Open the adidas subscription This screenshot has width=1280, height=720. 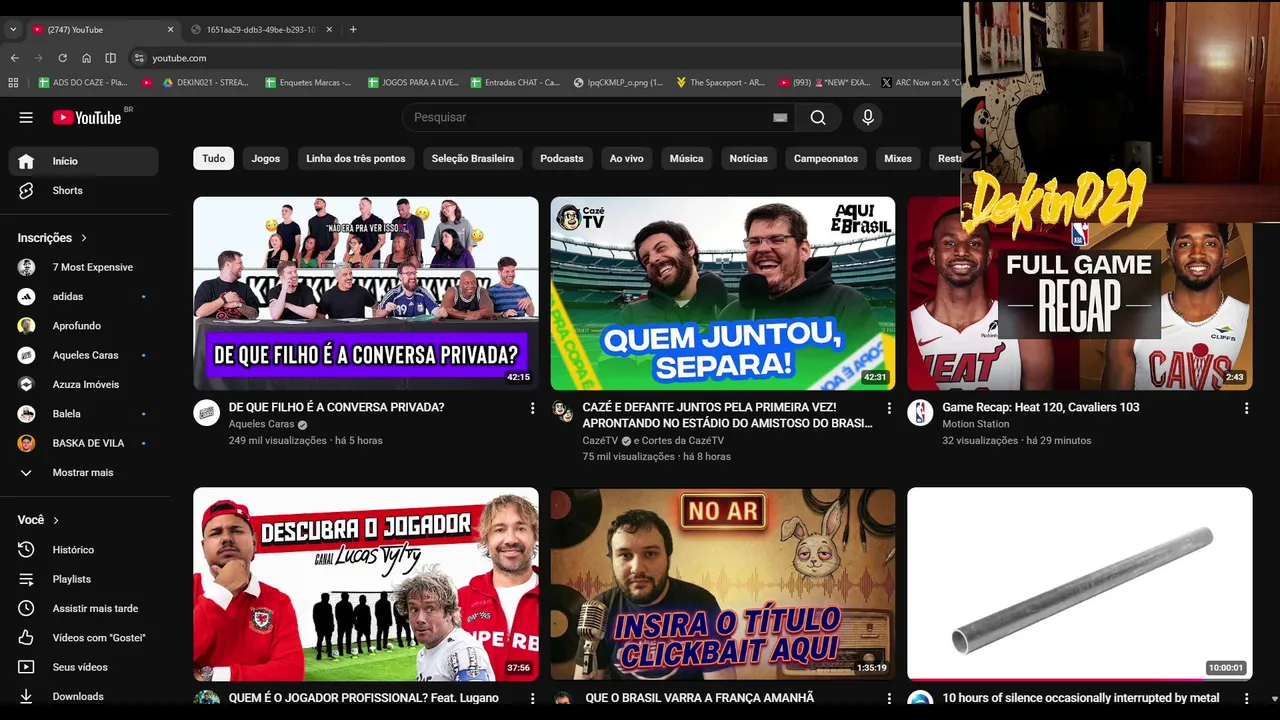click(84, 296)
